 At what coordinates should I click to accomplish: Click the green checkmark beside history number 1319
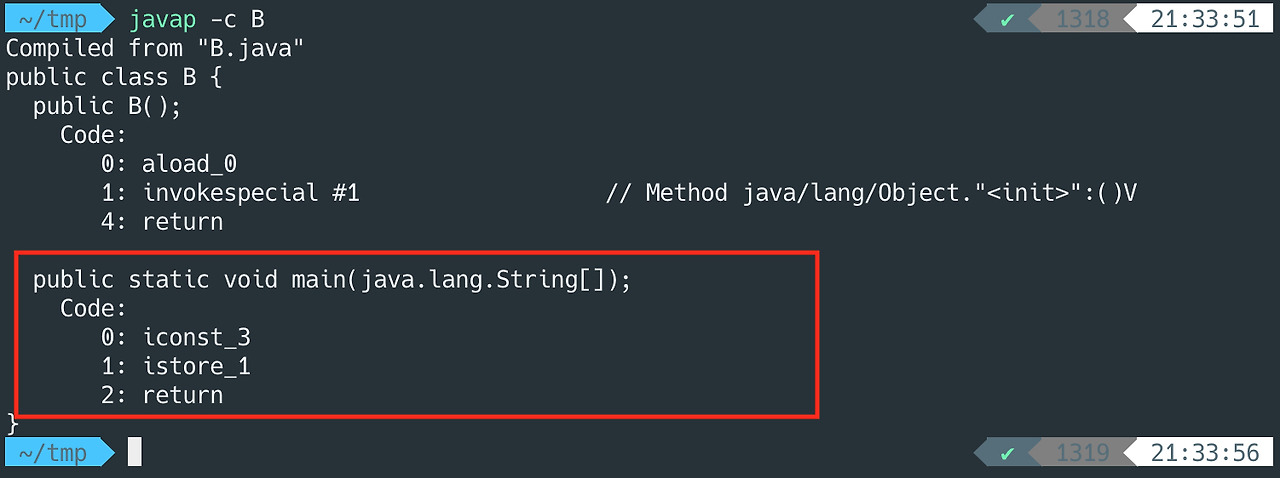click(1007, 453)
